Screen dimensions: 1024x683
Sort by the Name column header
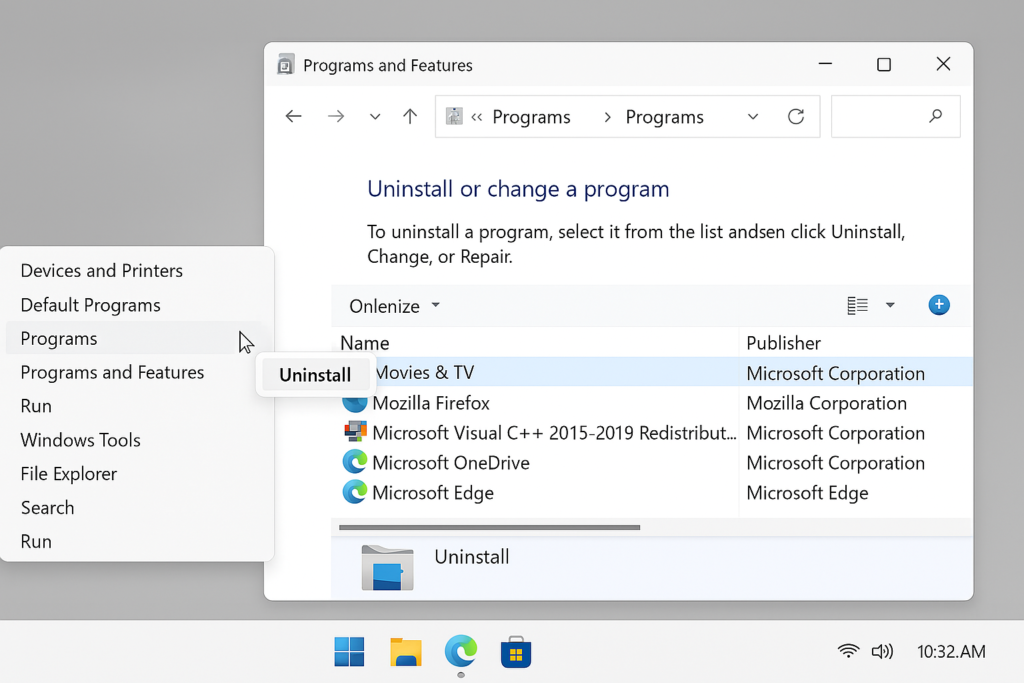pyautogui.click(x=364, y=343)
